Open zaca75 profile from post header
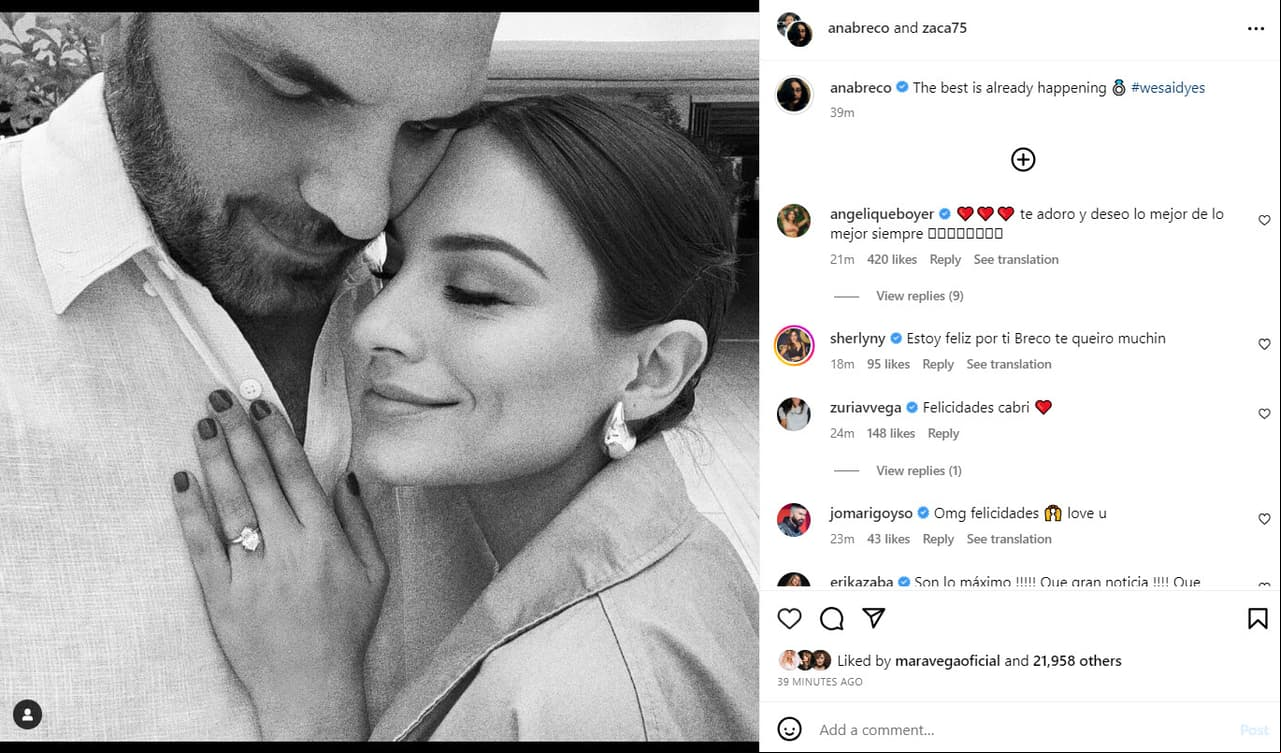 click(x=944, y=28)
